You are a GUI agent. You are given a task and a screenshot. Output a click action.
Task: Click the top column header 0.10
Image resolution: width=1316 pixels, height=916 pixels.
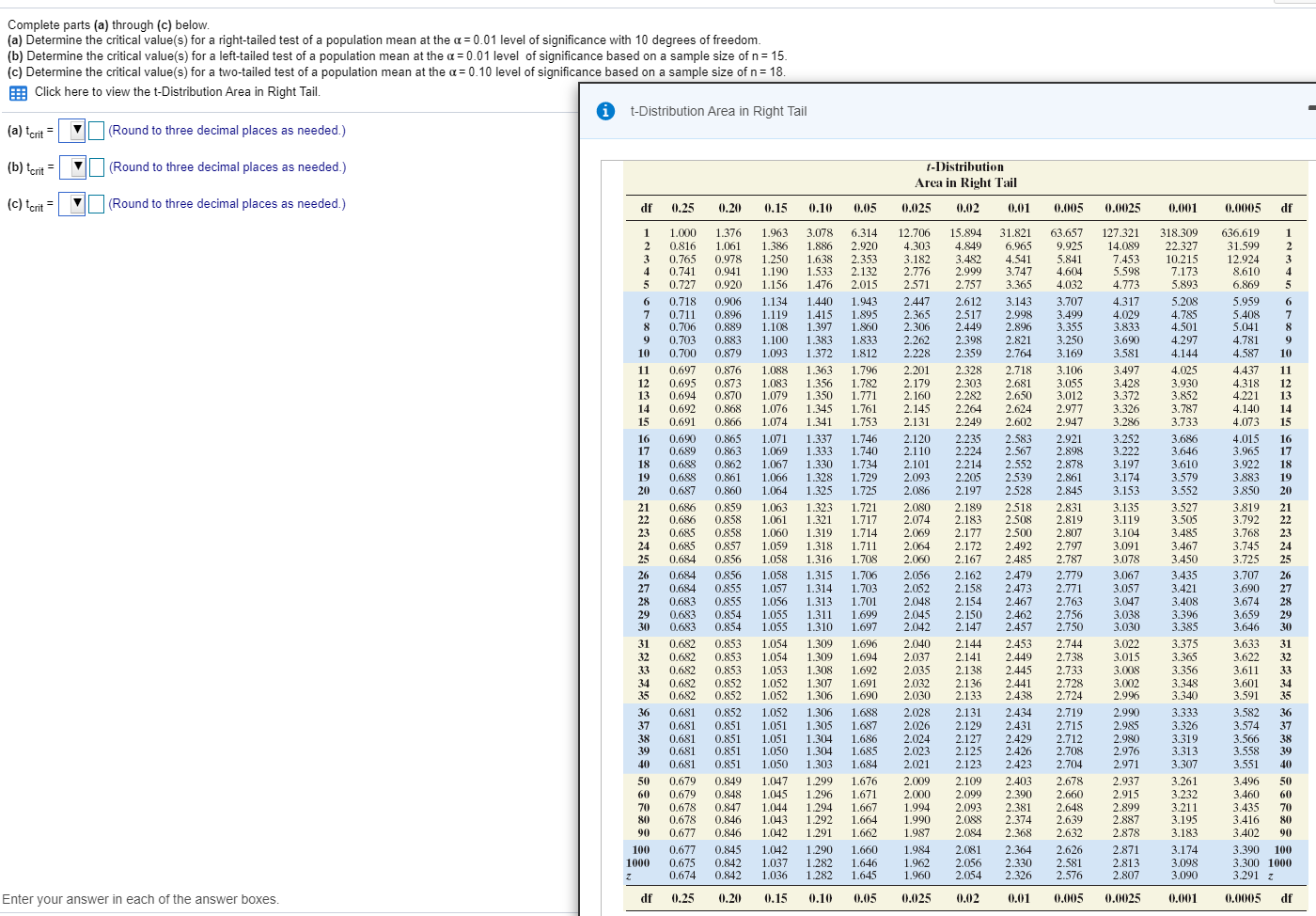pos(820,209)
